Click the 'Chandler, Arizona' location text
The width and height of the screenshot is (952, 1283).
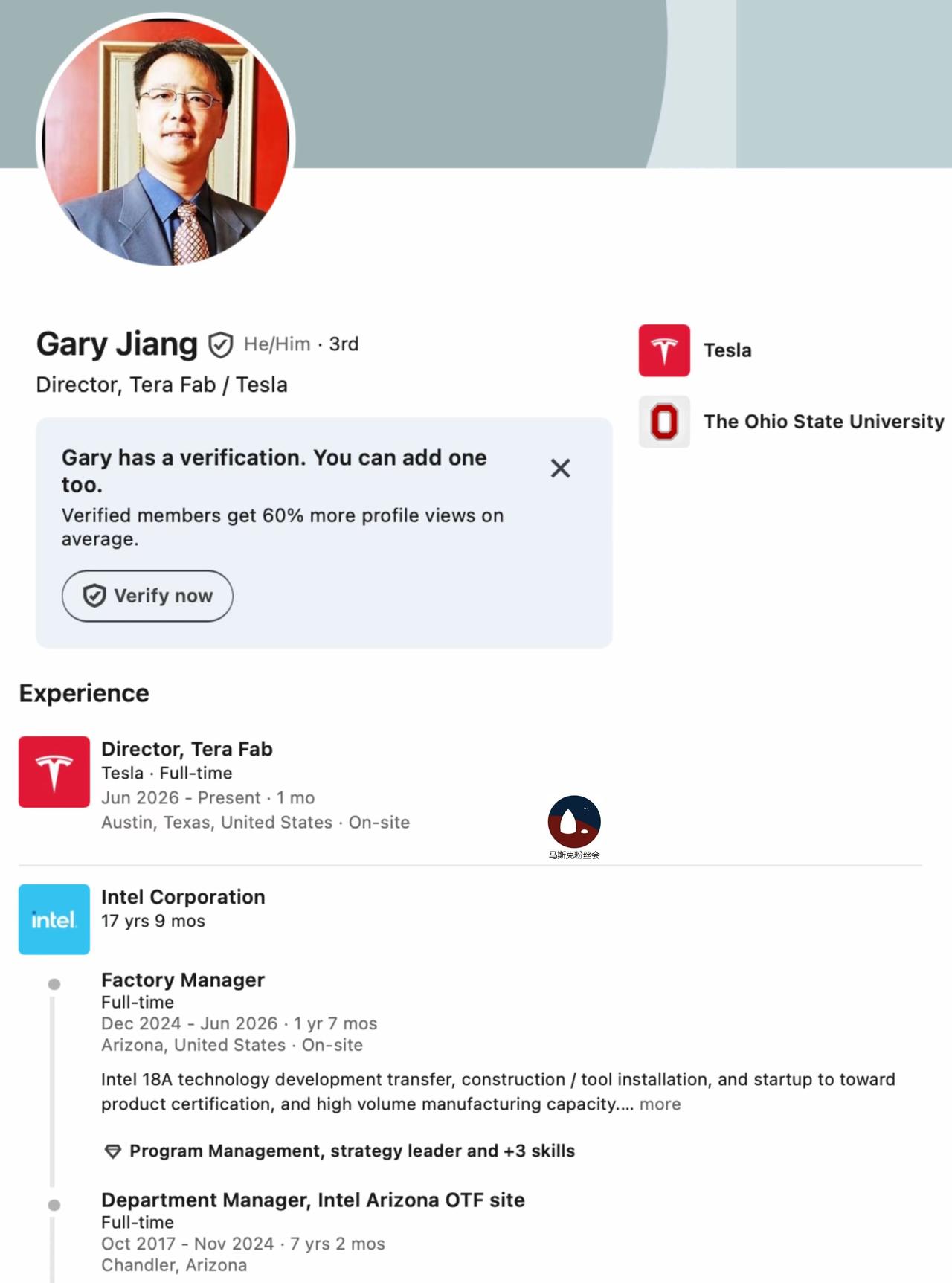174,1265
